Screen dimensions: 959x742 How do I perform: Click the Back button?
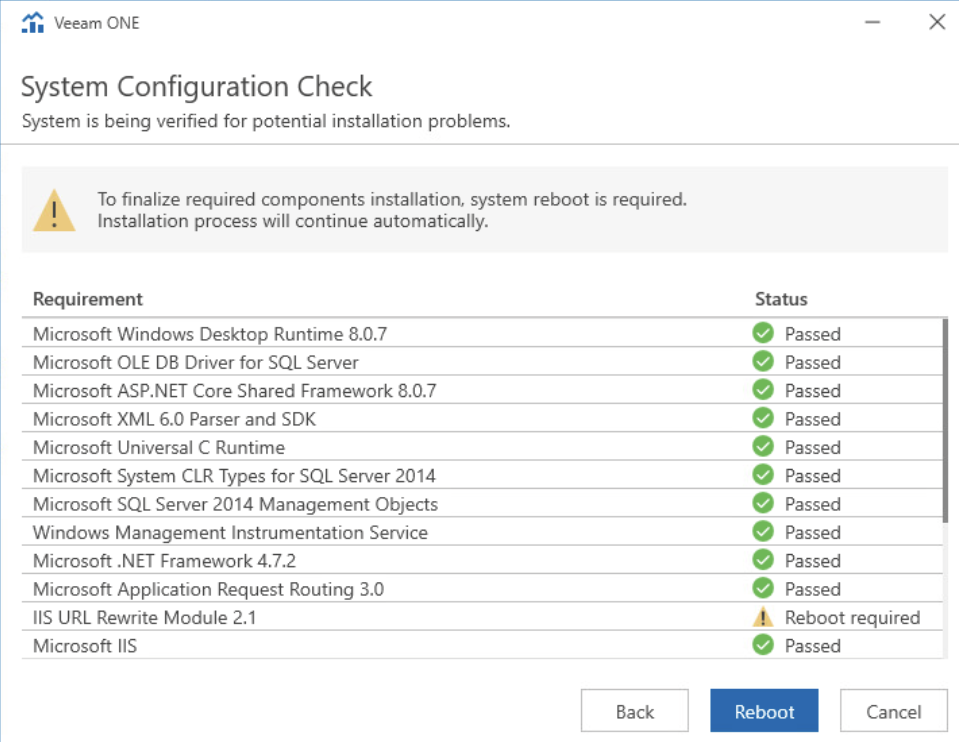coord(634,711)
